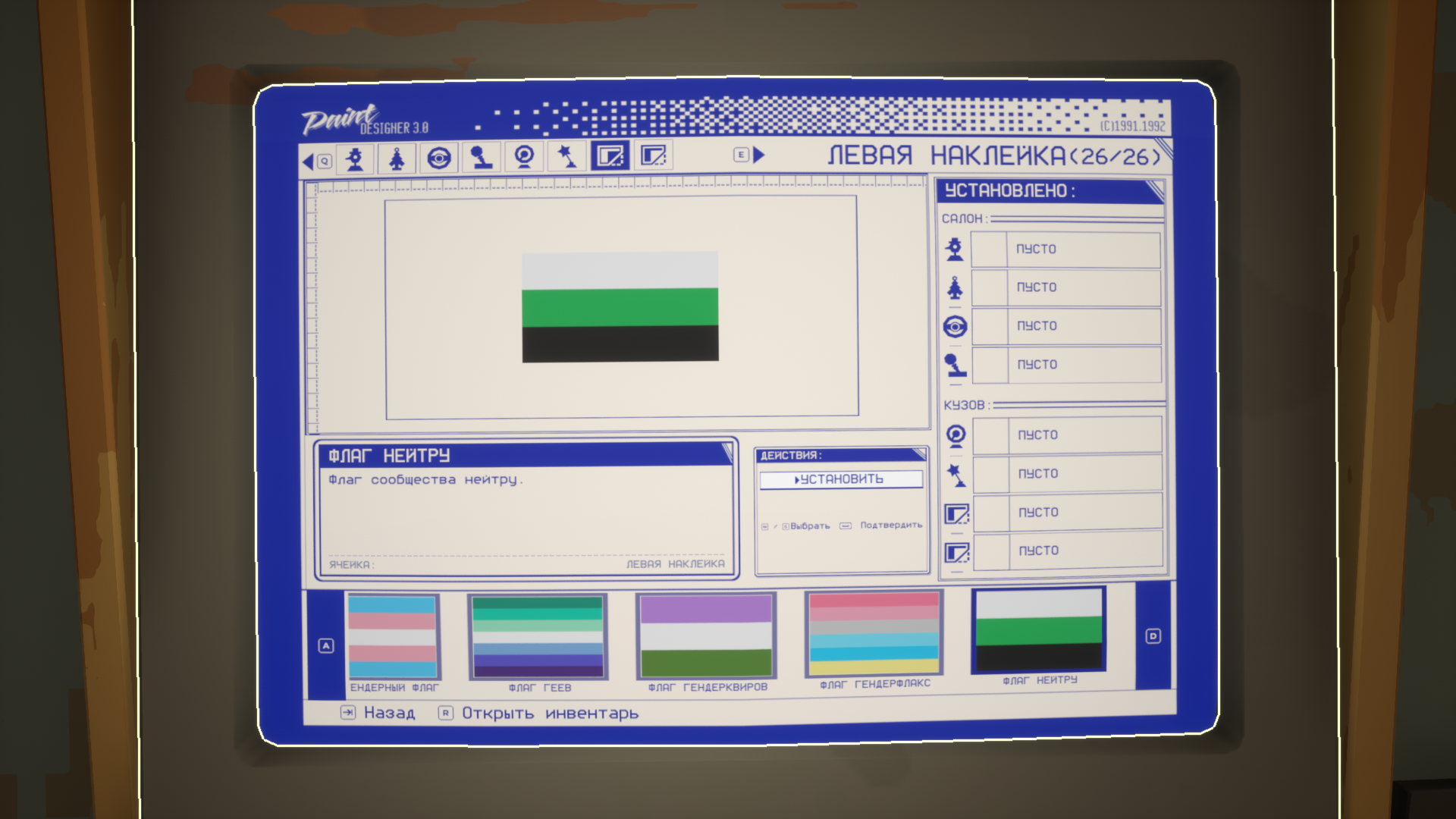Click Назад at the bottom

[x=388, y=713]
